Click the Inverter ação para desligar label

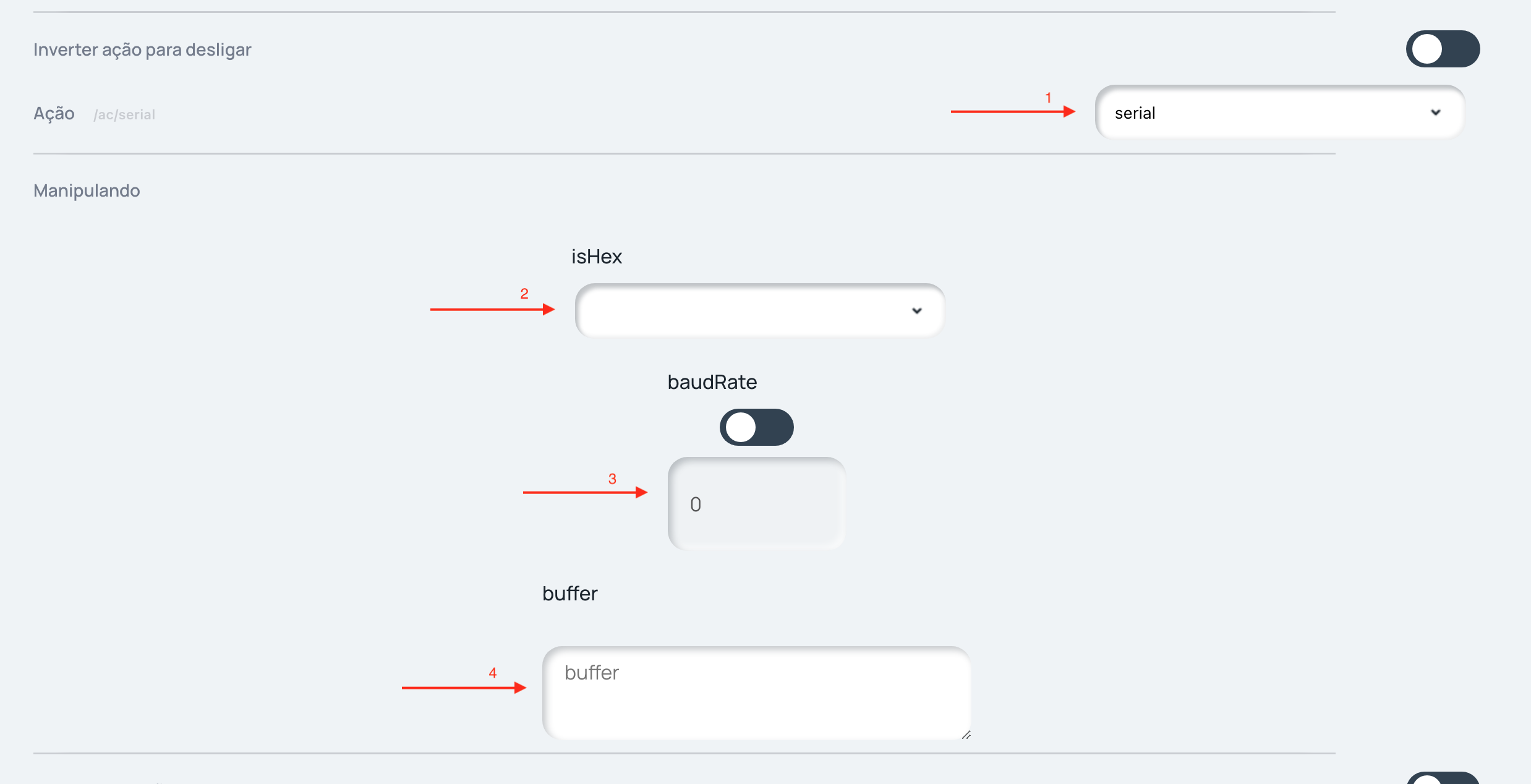click(142, 49)
